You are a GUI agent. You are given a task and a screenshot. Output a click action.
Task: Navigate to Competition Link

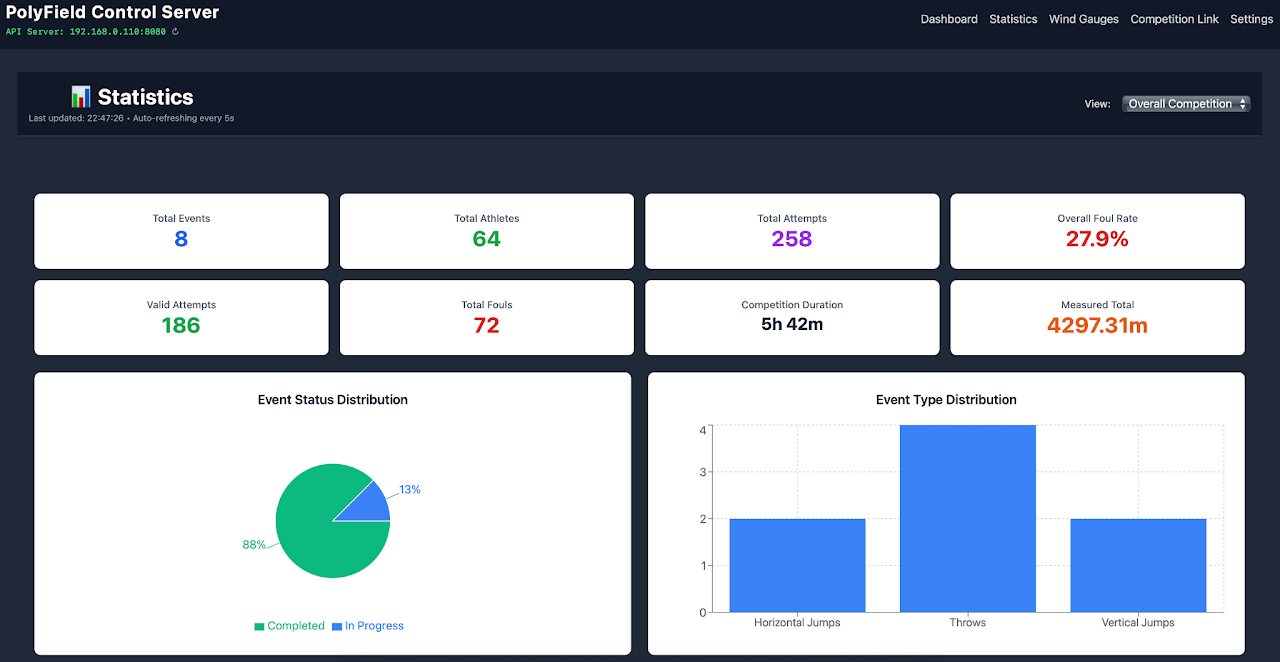point(1174,19)
